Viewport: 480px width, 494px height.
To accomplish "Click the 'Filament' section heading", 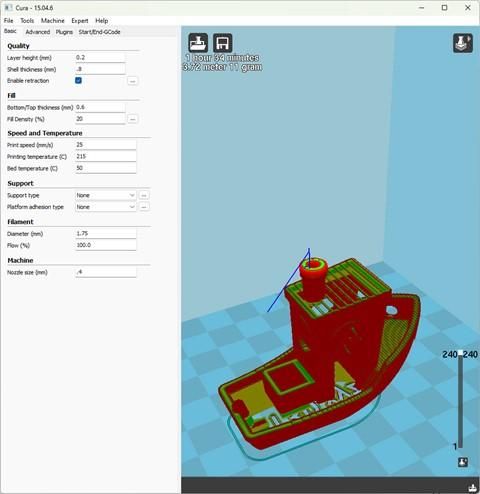I will point(20,222).
